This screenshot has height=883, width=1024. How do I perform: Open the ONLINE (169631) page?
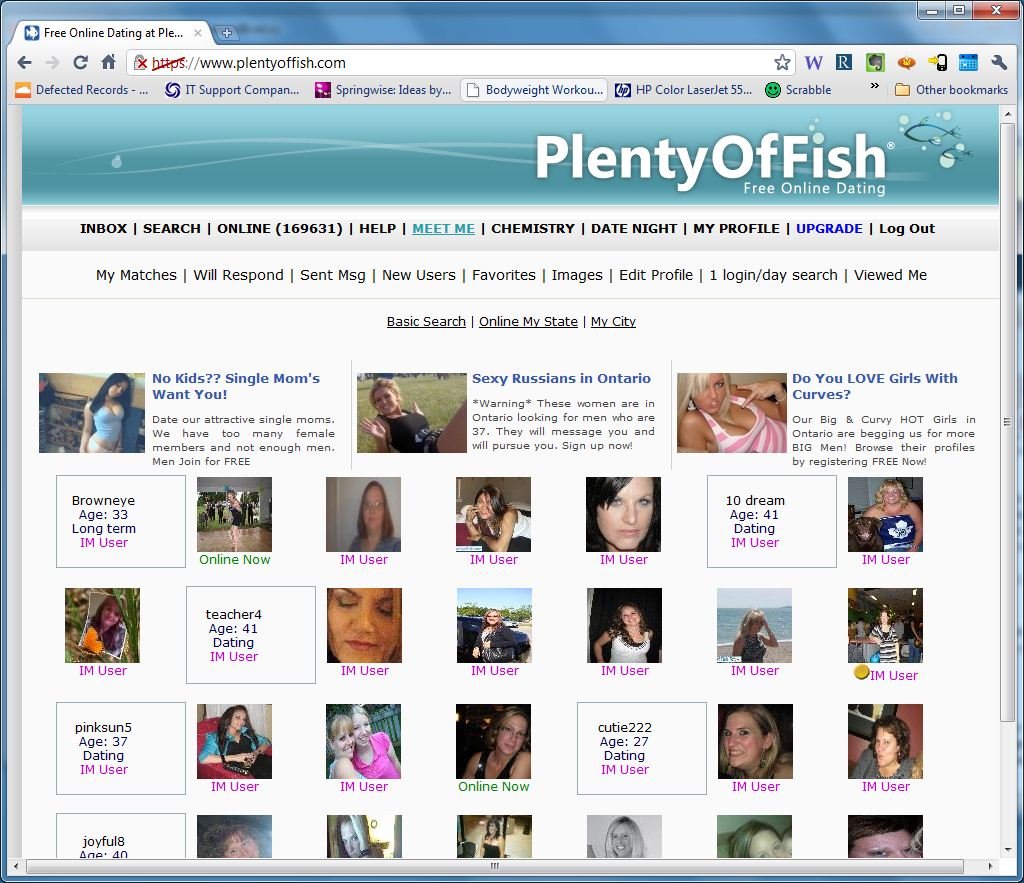coord(280,229)
